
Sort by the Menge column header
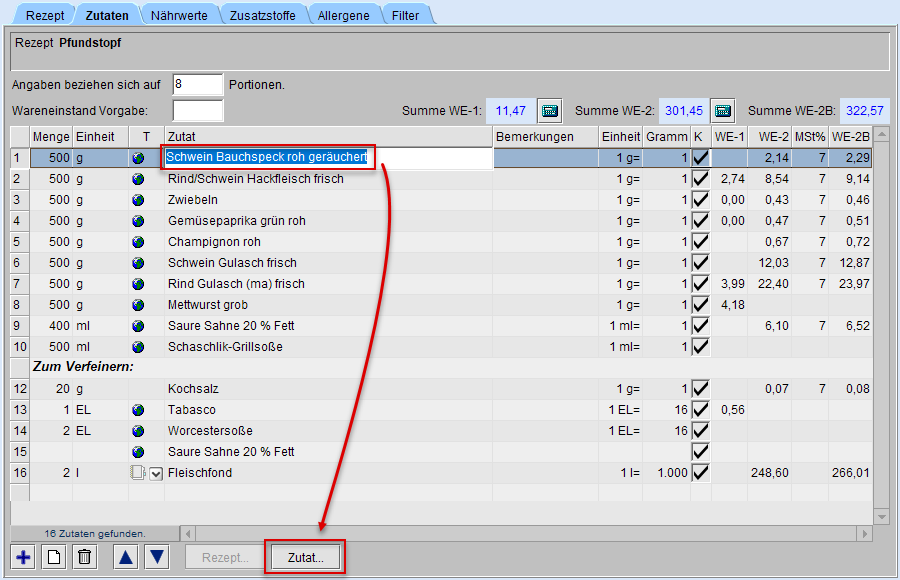(x=51, y=137)
